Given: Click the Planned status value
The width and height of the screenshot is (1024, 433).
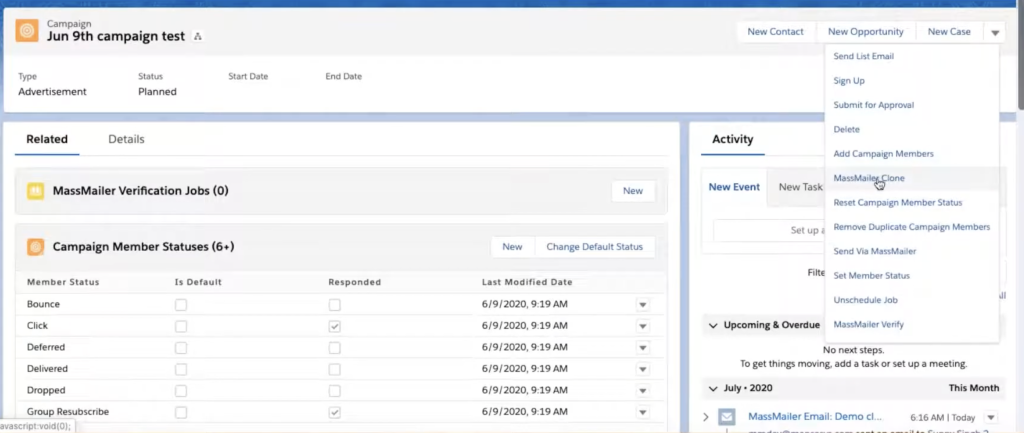Looking at the screenshot, I should [x=157, y=91].
